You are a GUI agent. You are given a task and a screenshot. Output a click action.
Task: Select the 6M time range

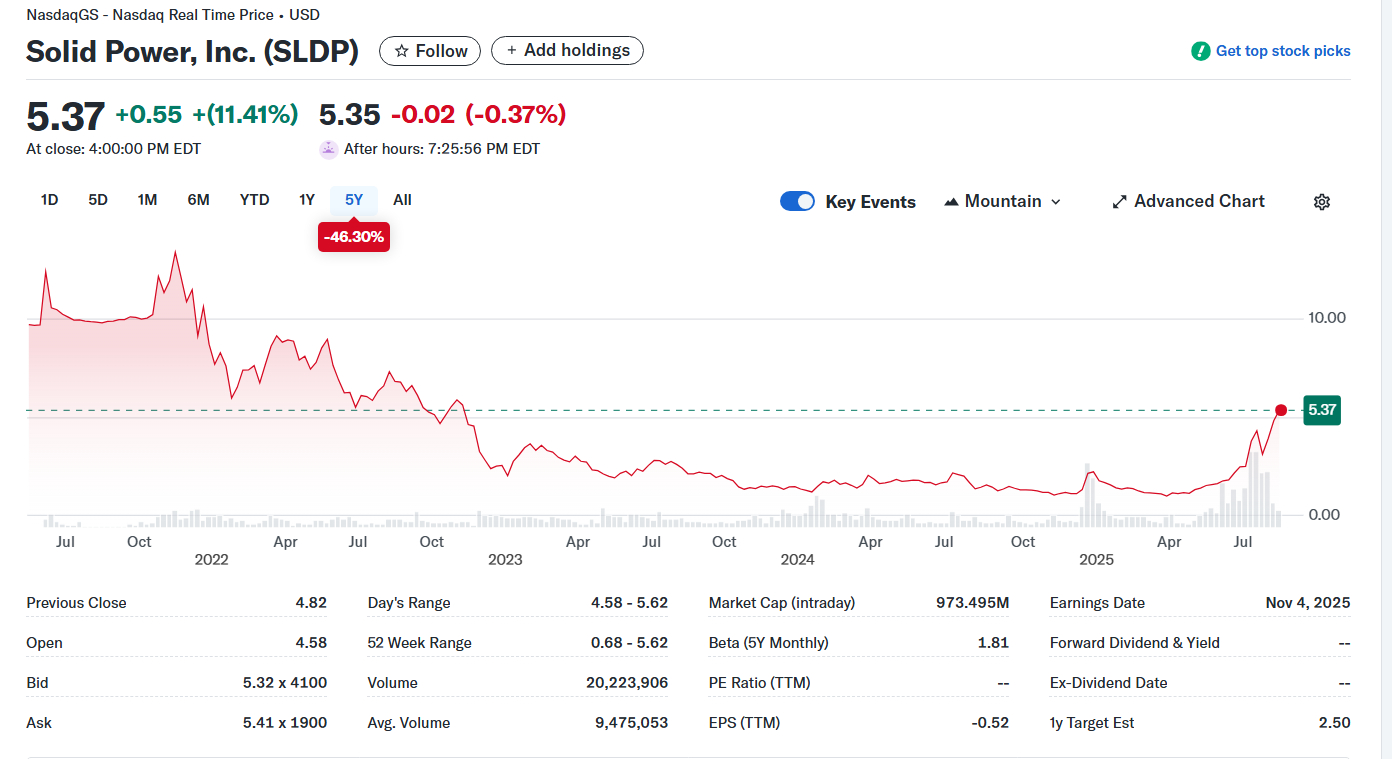point(198,200)
